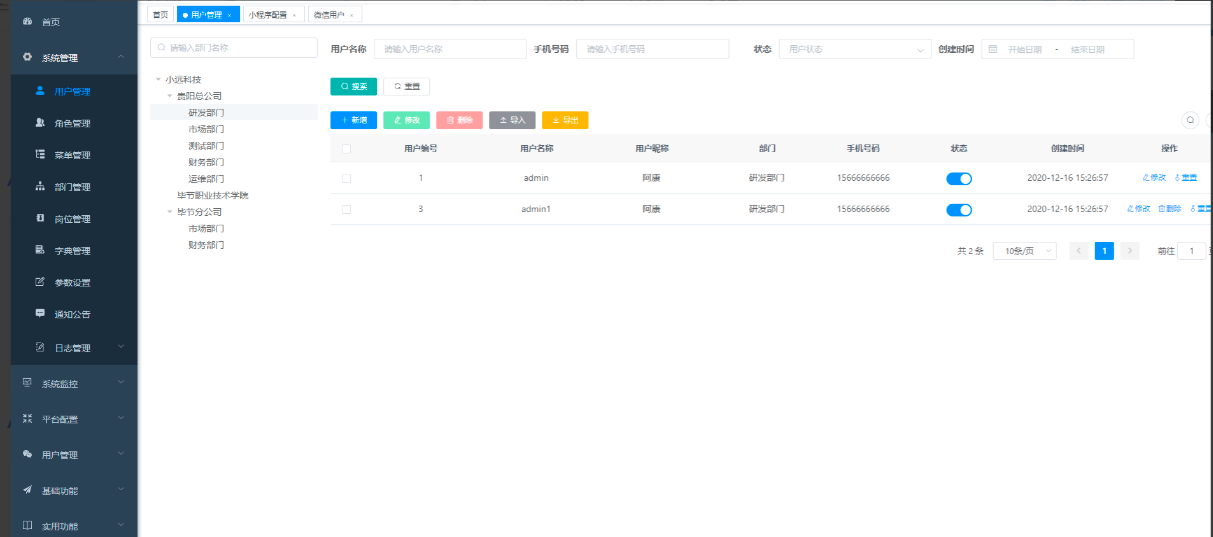Toggle status switch for user admin

pos(959,178)
